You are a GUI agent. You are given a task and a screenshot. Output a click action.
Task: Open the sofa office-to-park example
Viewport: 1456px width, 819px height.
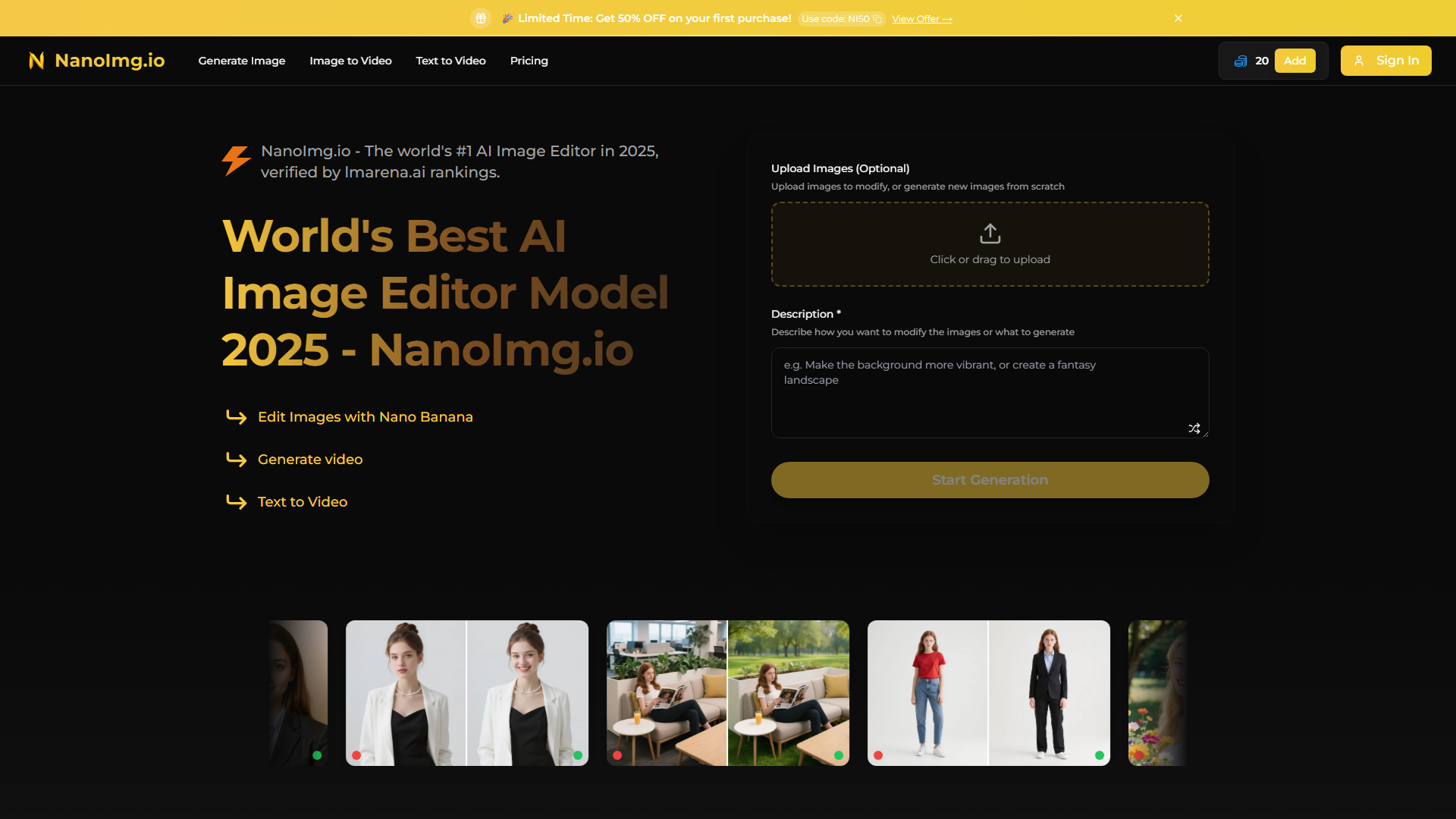click(x=728, y=693)
